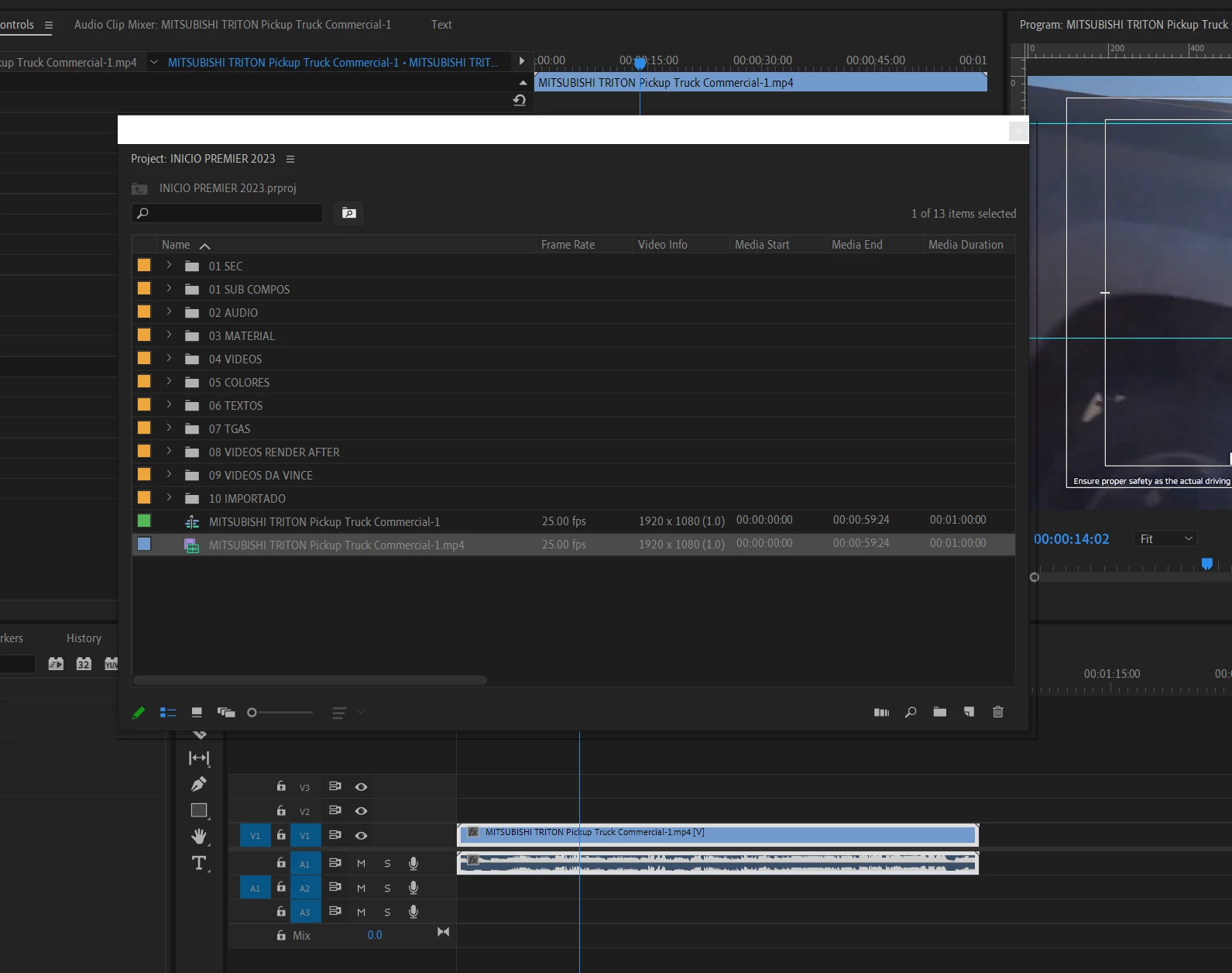Expand the 01 SEC bin

[169, 265]
